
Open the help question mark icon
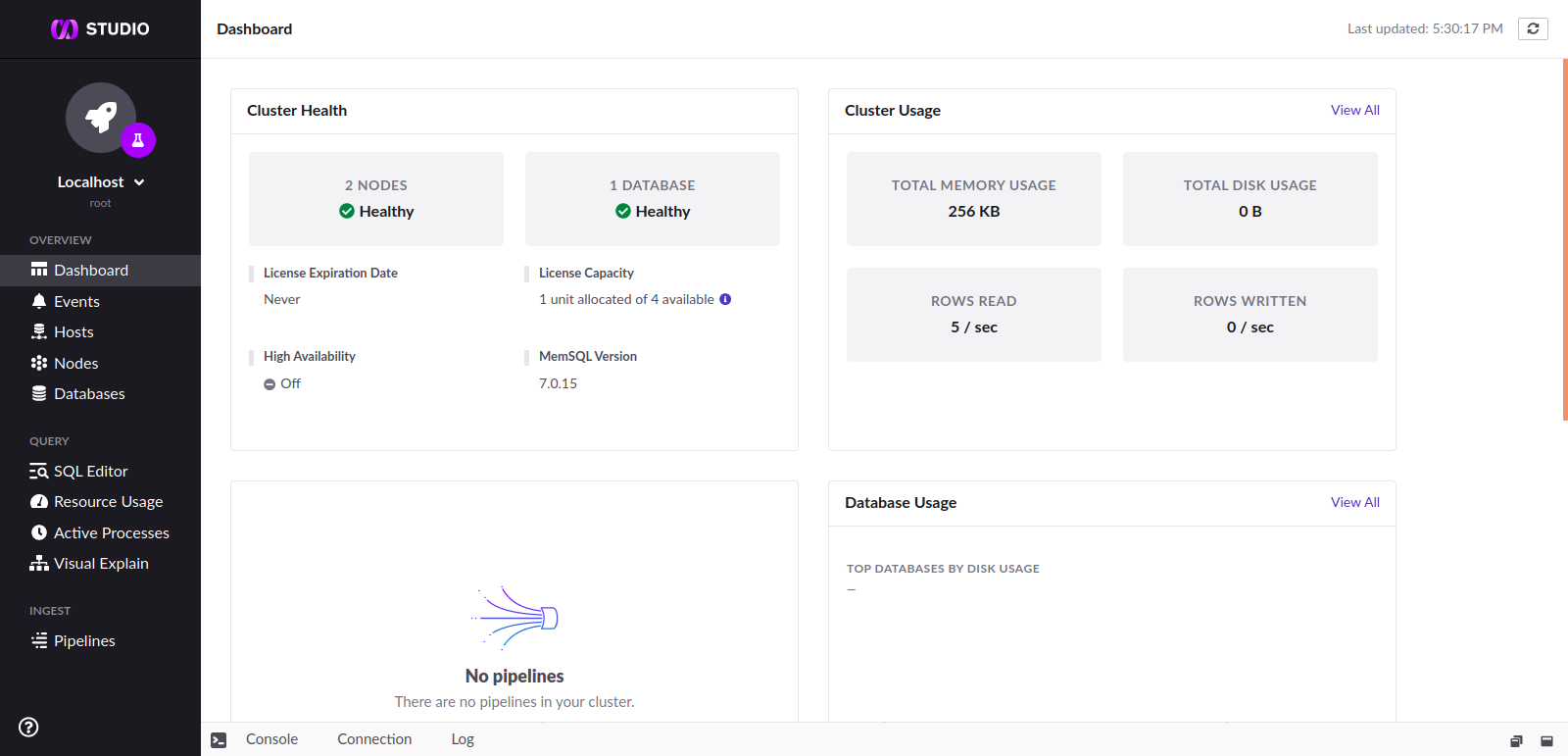tap(28, 727)
